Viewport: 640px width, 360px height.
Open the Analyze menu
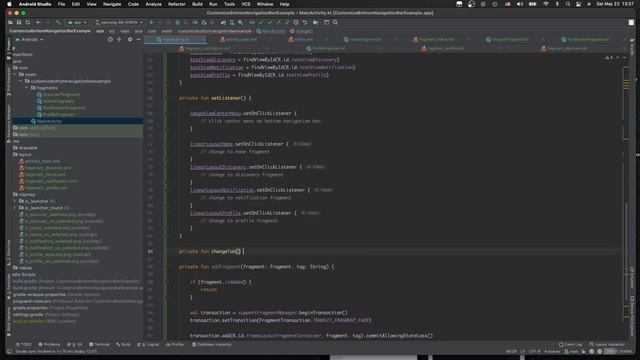(153, 4)
